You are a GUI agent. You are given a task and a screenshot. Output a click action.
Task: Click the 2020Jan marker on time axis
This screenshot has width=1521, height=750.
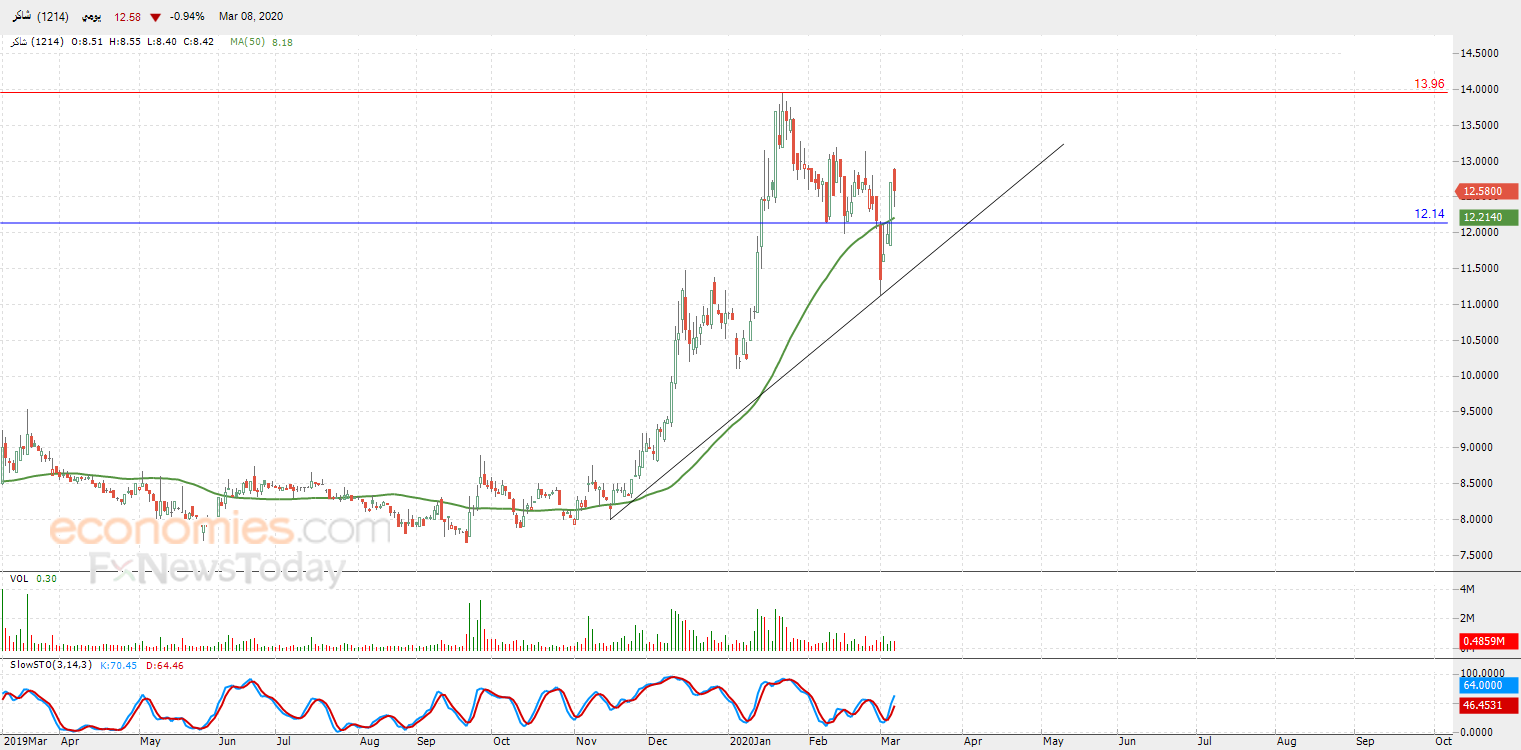pos(750,742)
